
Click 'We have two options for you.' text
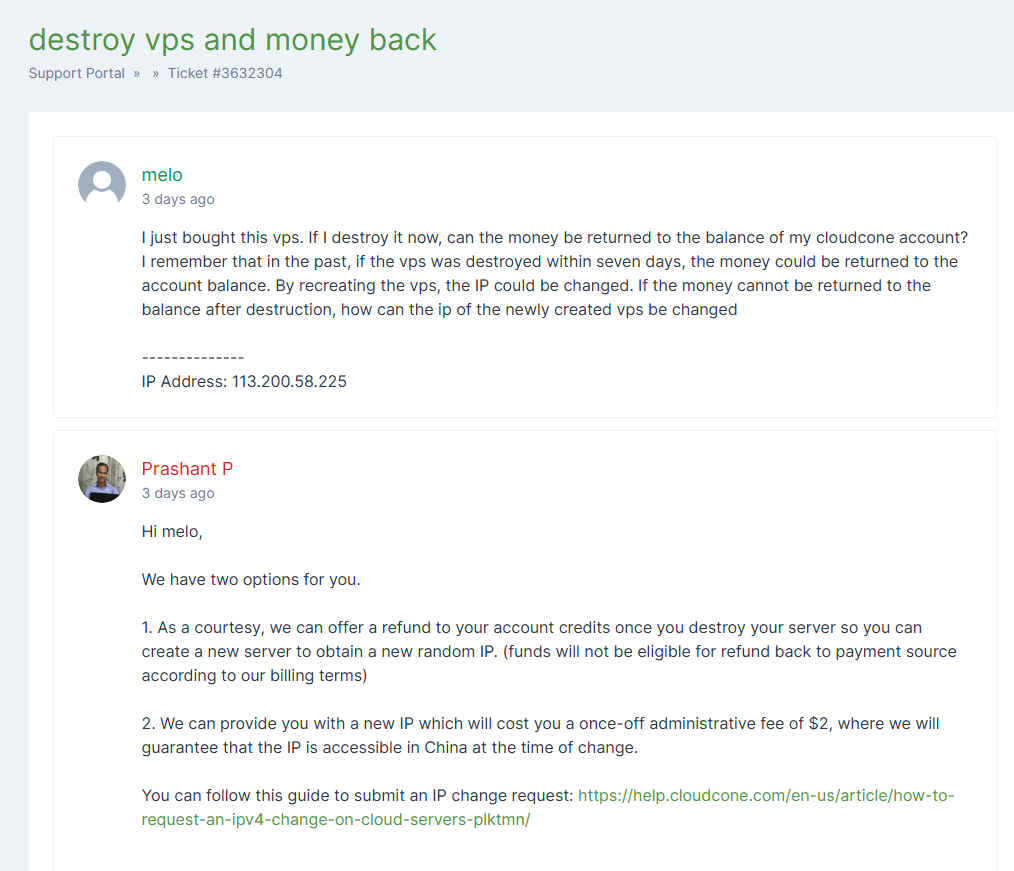coord(251,579)
